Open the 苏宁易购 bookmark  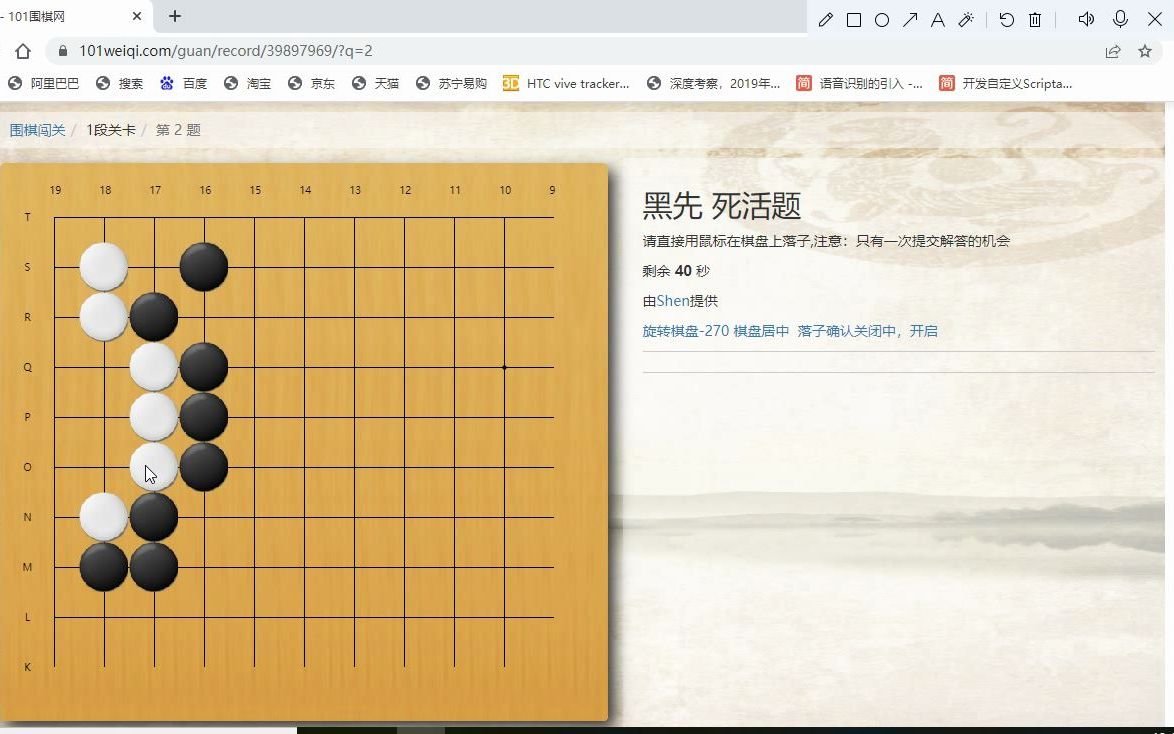[x=451, y=83]
